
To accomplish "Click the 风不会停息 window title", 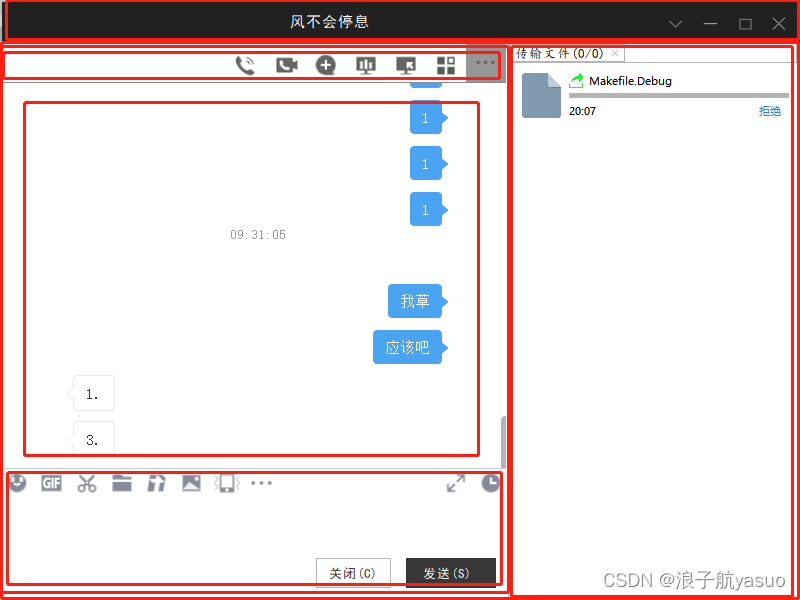I will pyautogui.click(x=330, y=21).
